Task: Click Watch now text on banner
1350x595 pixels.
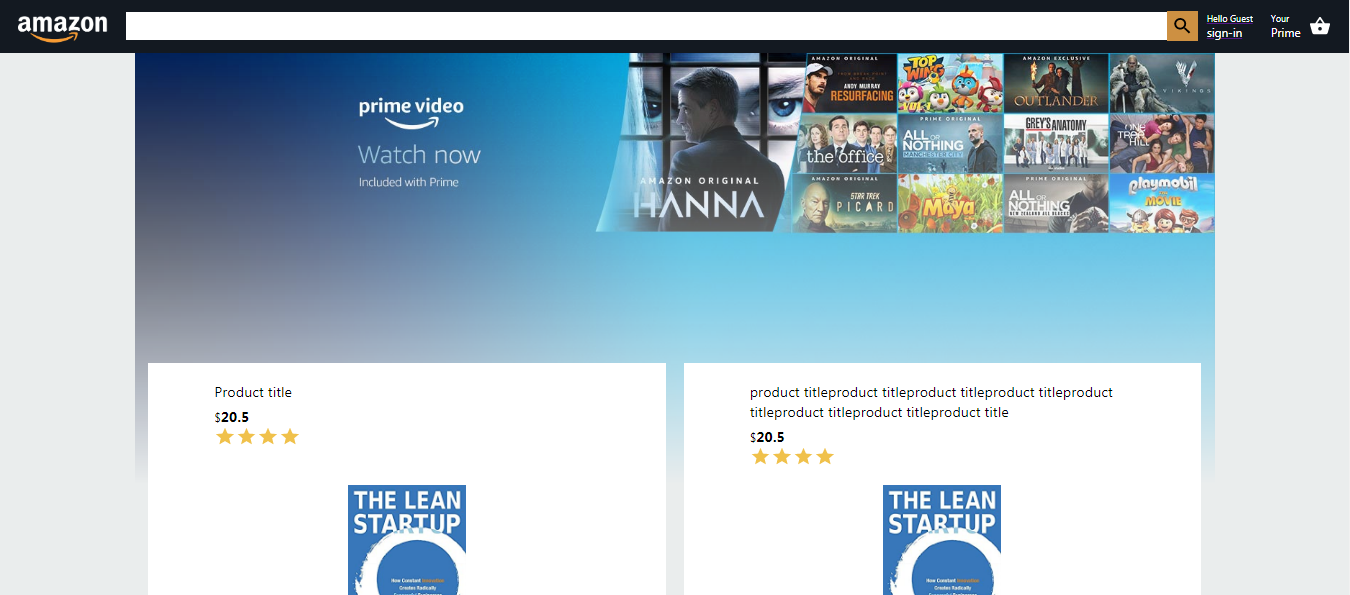Action: [x=419, y=155]
